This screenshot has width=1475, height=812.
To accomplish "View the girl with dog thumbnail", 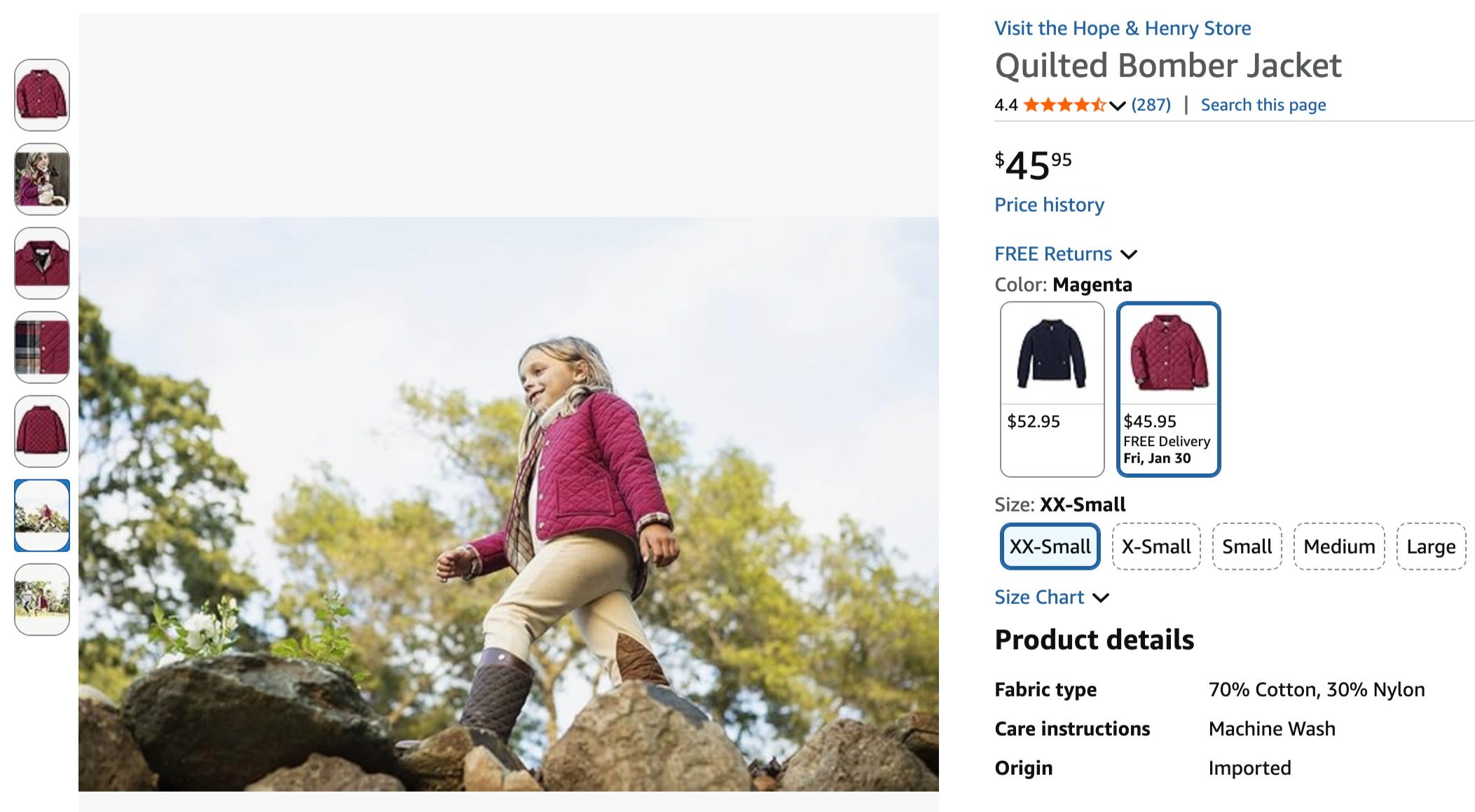I will click(42, 179).
